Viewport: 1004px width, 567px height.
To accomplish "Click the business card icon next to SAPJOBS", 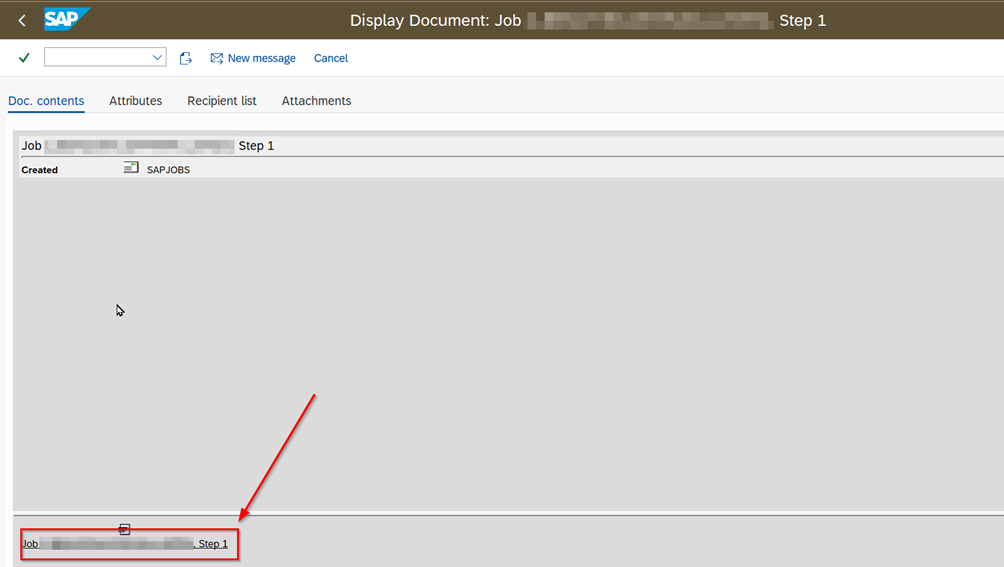I will [131, 168].
